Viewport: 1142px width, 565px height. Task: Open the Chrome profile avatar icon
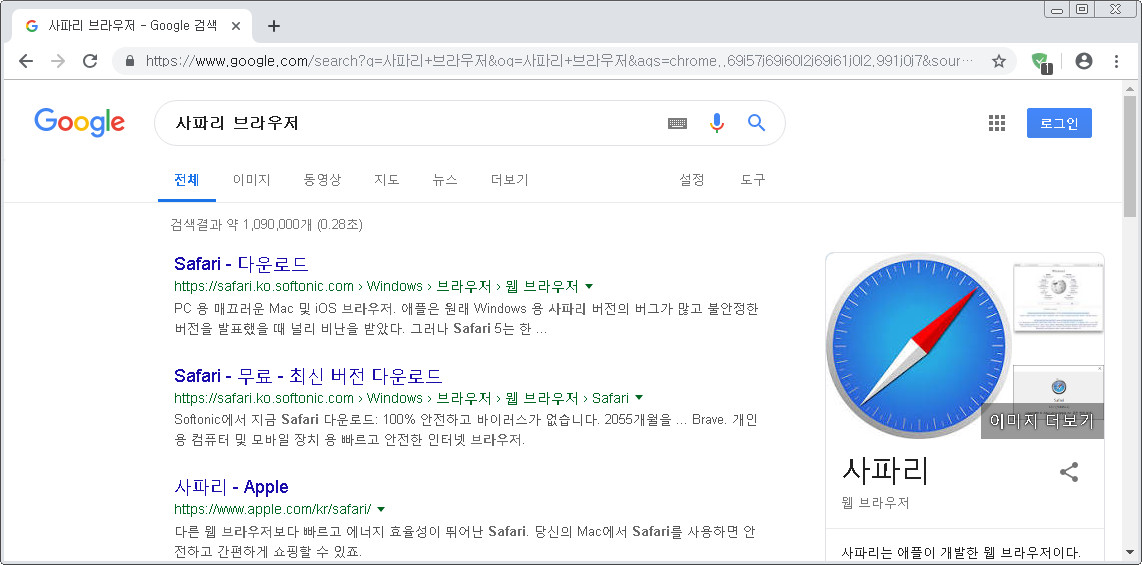[x=1084, y=61]
